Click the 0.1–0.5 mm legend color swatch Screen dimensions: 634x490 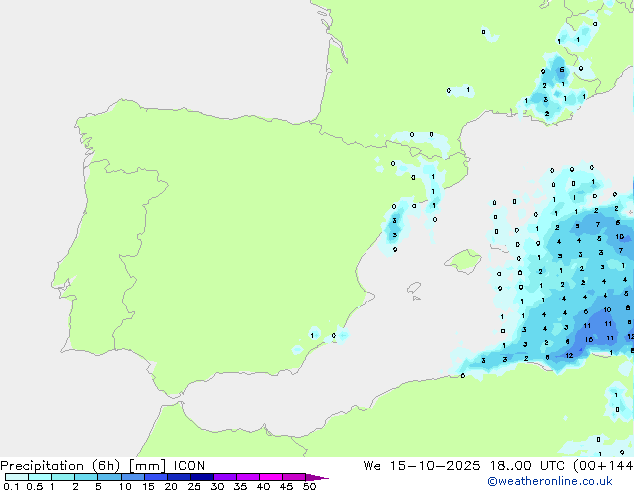[x=17, y=477]
